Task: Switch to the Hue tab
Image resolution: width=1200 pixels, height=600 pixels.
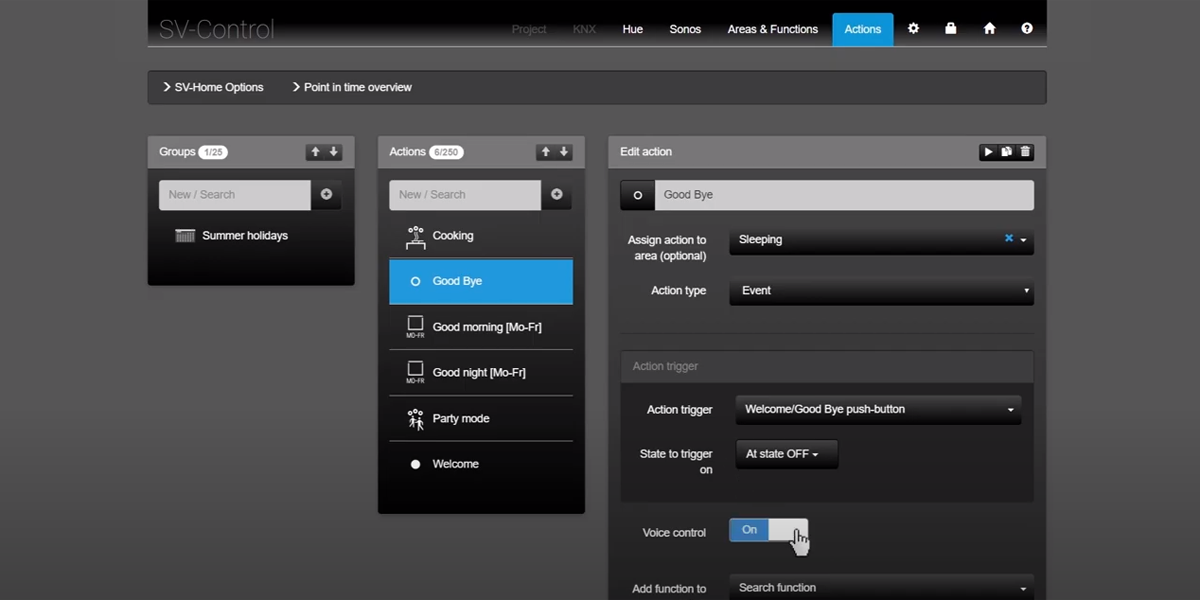Action: tap(632, 29)
